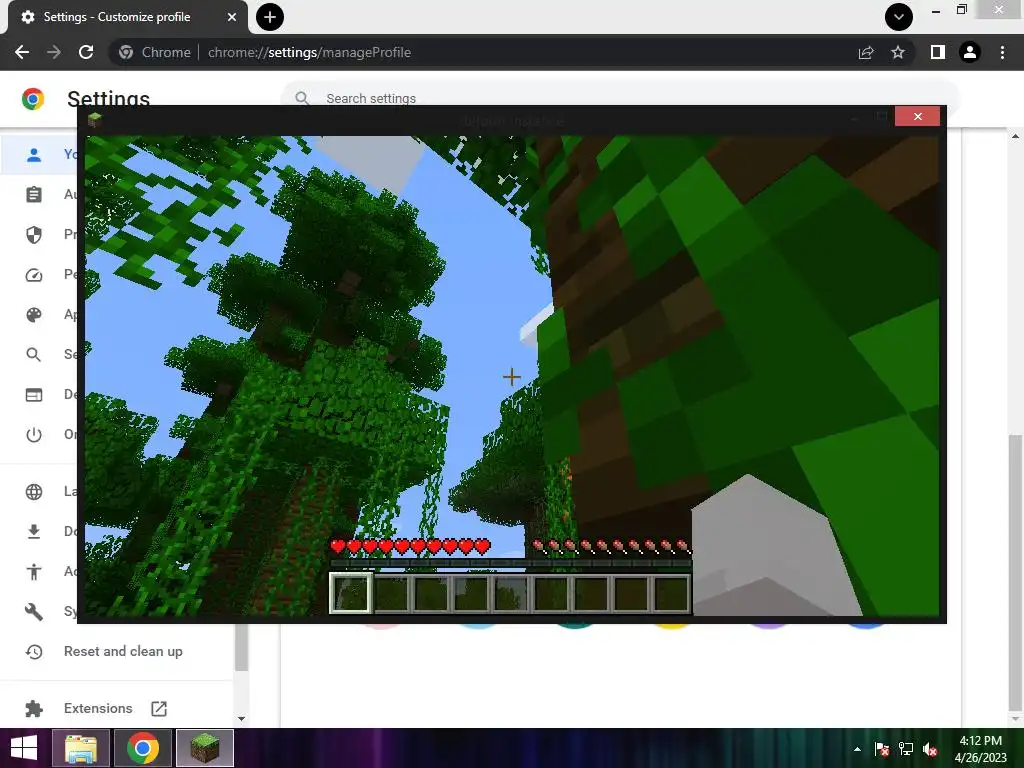Open a new tab with the plus button
The width and height of the screenshot is (1024, 768).
[270, 17]
